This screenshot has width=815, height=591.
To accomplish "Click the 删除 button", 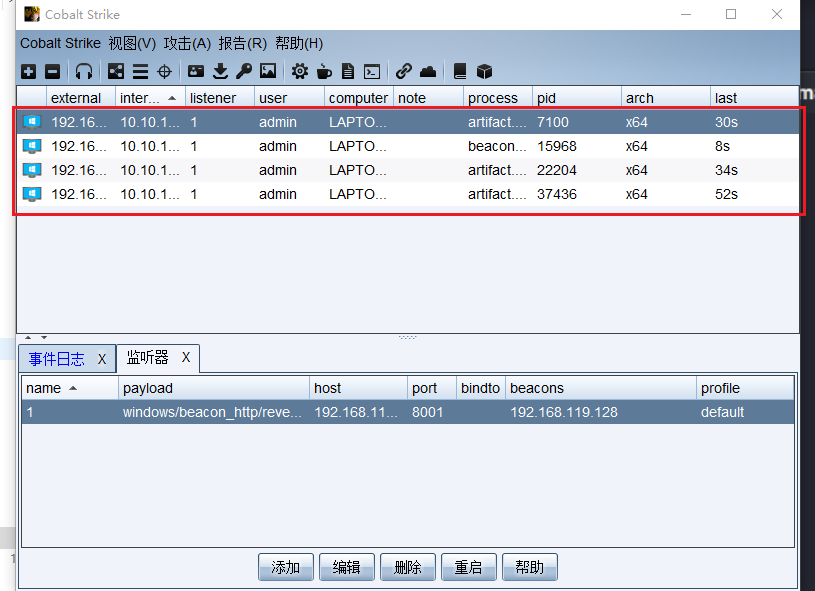I will tap(408, 567).
